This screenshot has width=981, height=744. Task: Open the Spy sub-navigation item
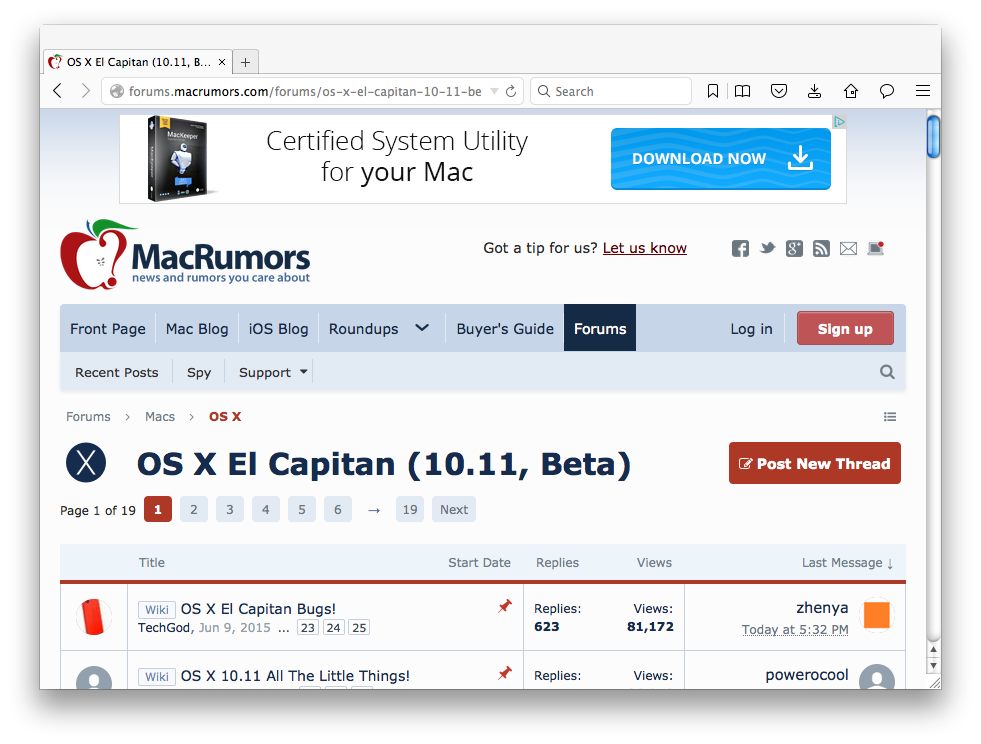[x=199, y=372]
